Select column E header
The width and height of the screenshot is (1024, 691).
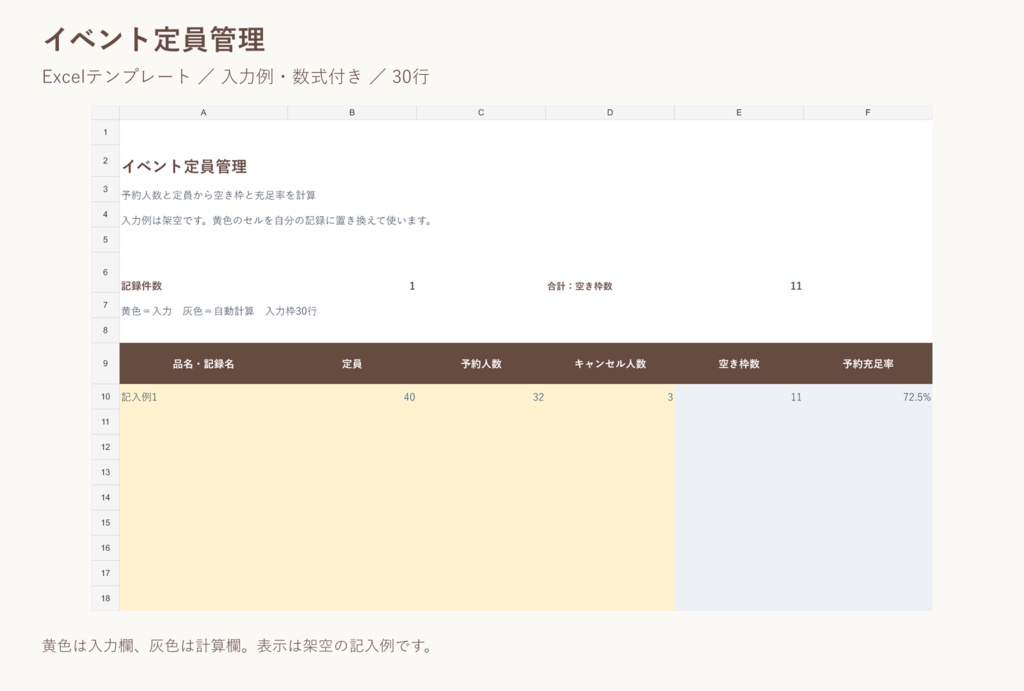pos(739,112)
